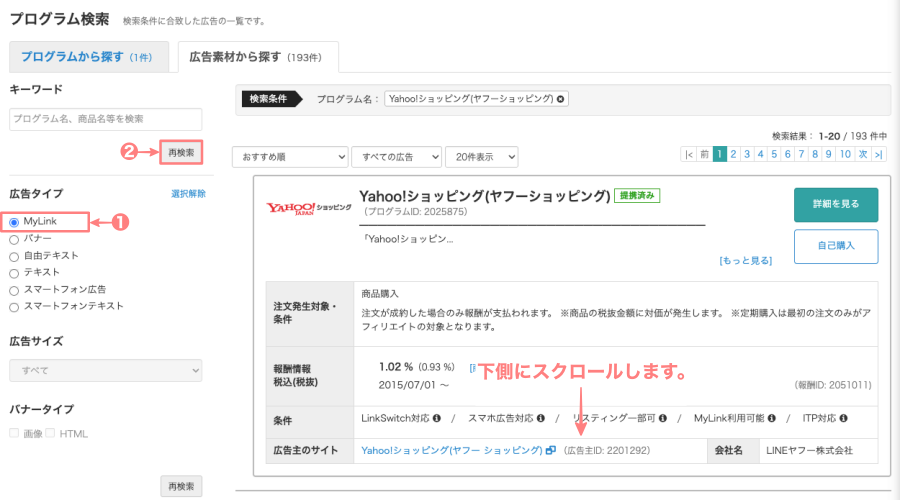This screenshot has width=900, height=500.
Task: Click 次 next page link
Action: tap(863, 154)
